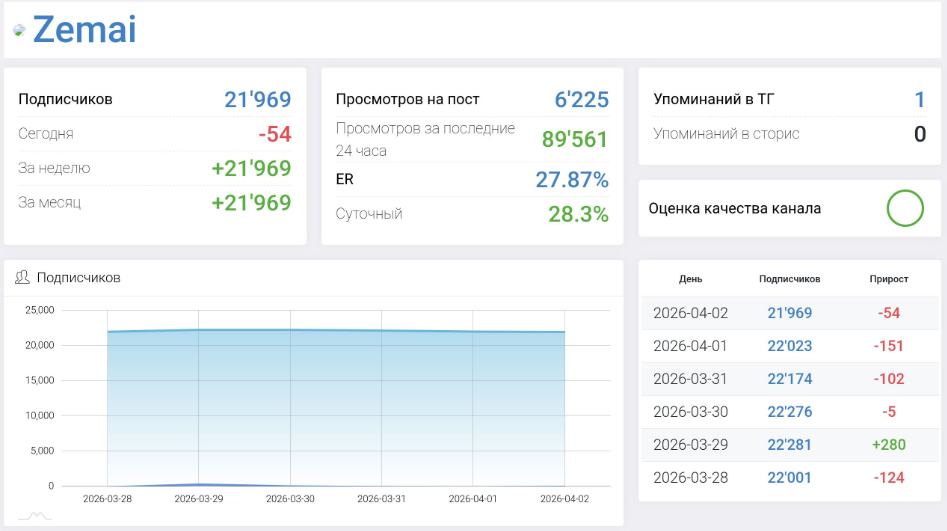Click the monthly growth value next to За месяц

coord(251,203)
